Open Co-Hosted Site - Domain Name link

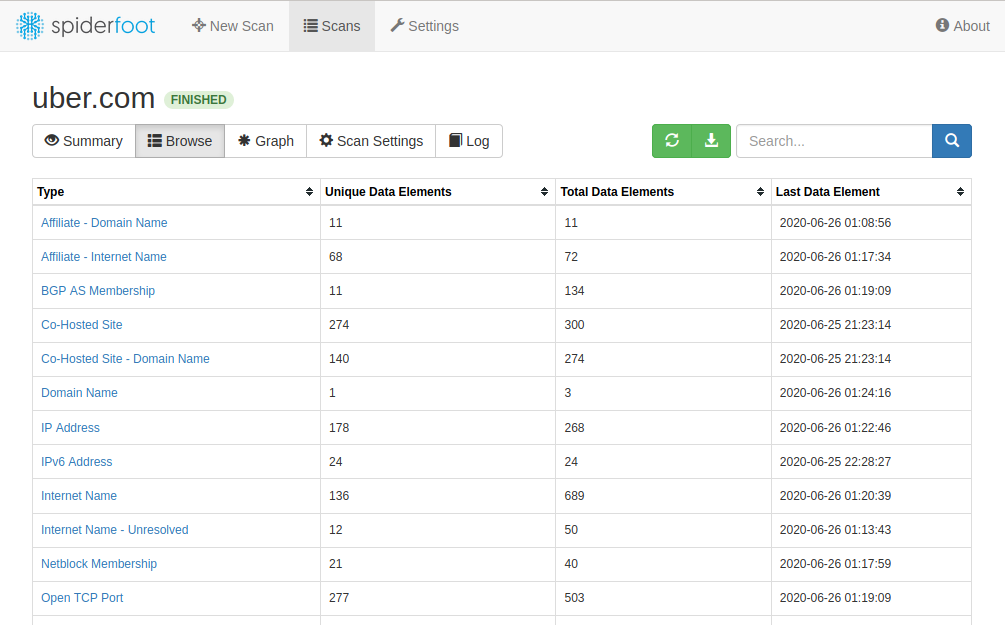point(125,358)
